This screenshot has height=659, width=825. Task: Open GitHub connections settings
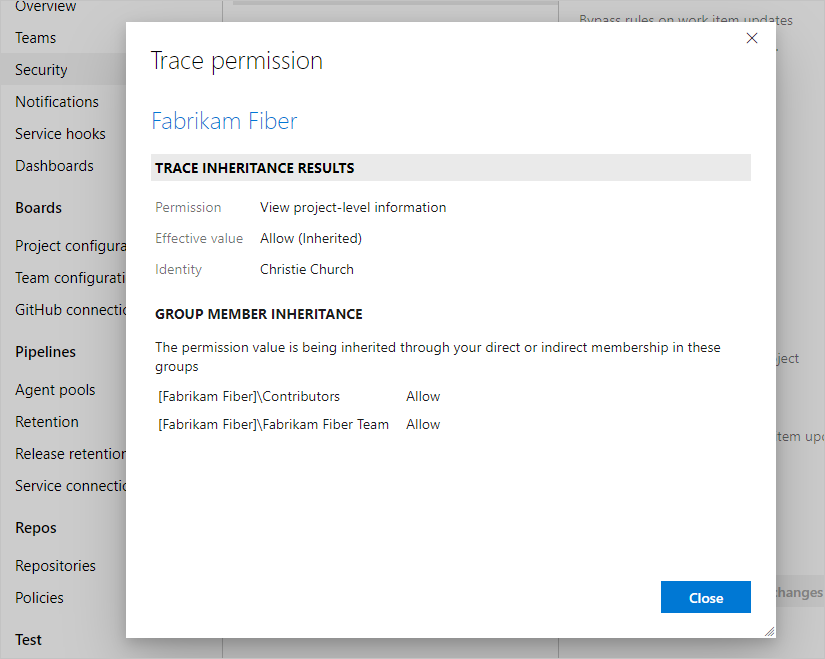(x=62, y=309)
